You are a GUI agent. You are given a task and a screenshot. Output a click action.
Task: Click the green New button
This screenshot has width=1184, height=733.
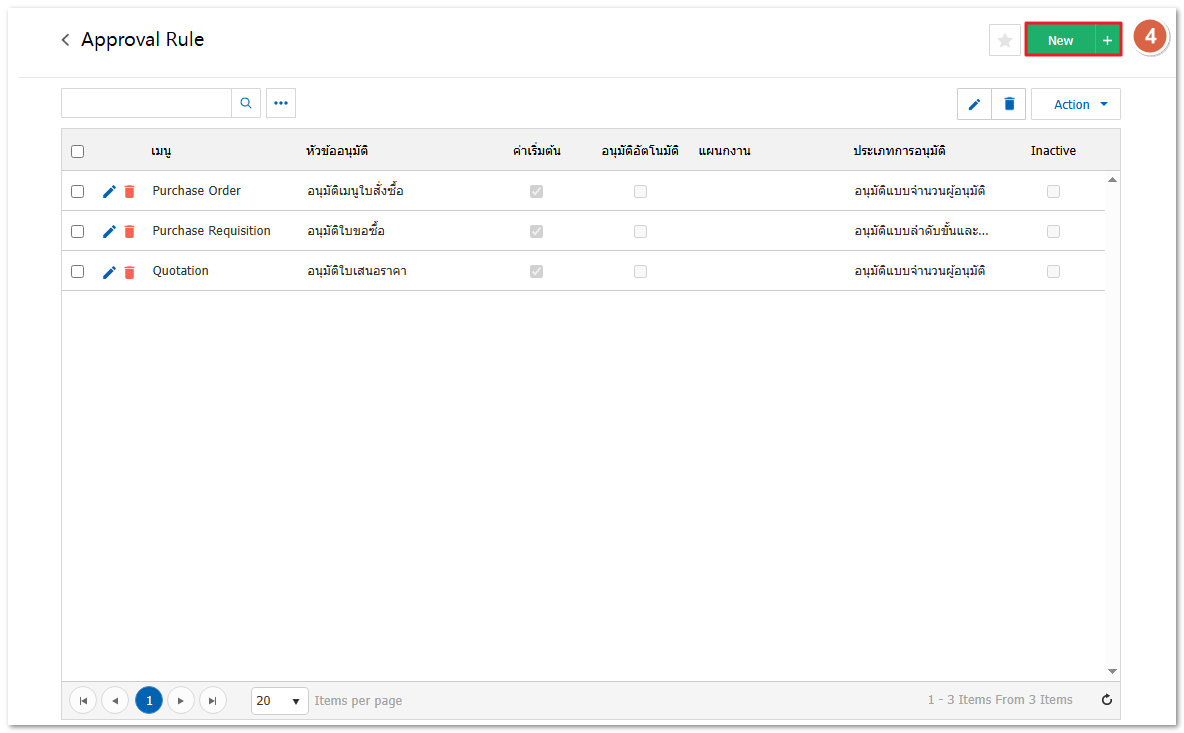[1060, 40]
